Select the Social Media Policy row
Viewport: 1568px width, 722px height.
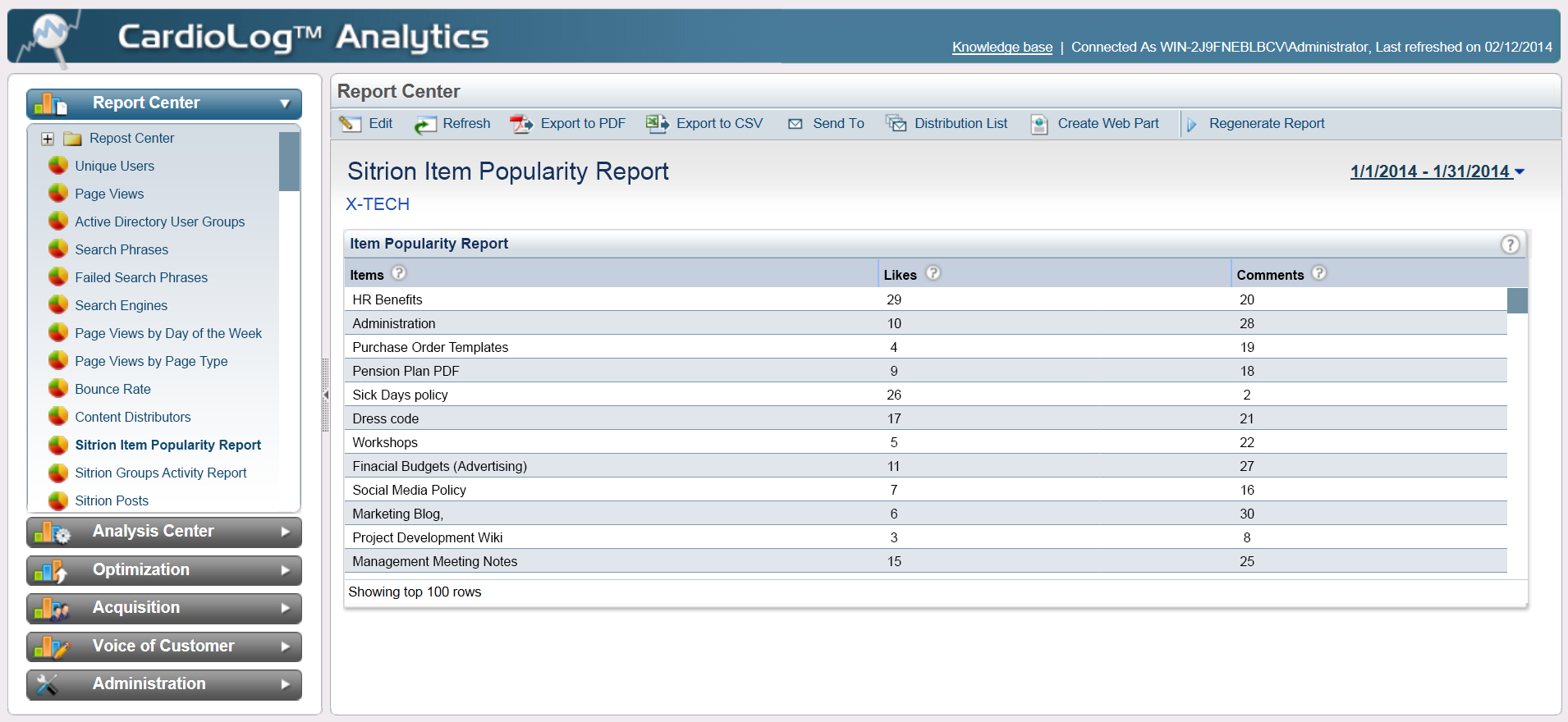coord(926,490)
